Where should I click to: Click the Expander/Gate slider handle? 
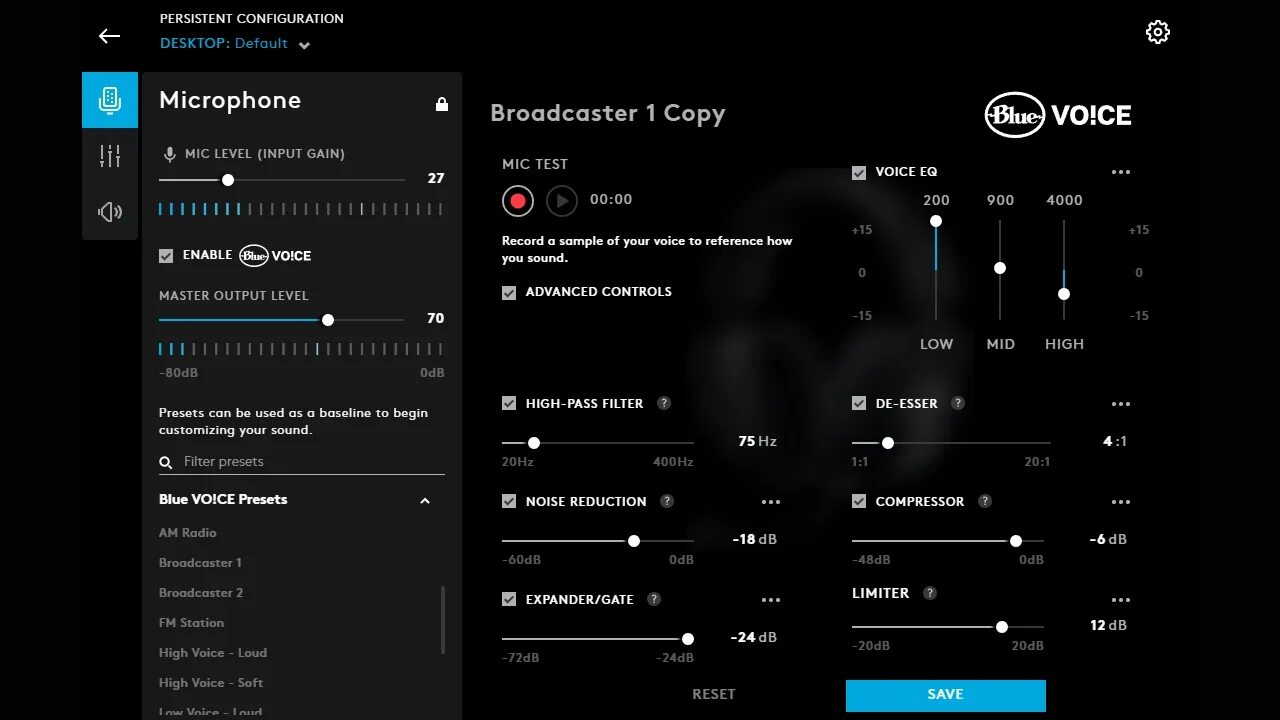pyautogui.click(x=688, y=639)
